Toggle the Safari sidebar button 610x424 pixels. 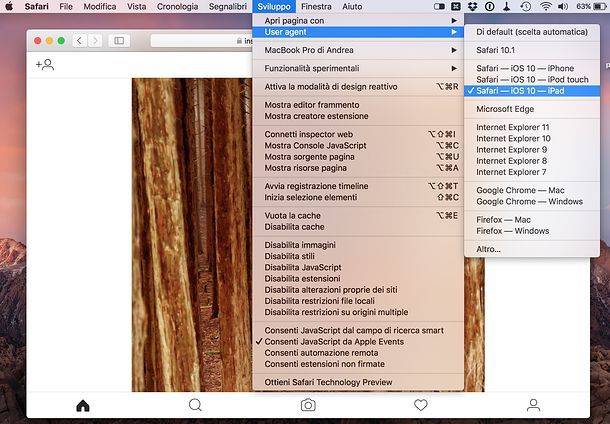[x=119, y=41]
